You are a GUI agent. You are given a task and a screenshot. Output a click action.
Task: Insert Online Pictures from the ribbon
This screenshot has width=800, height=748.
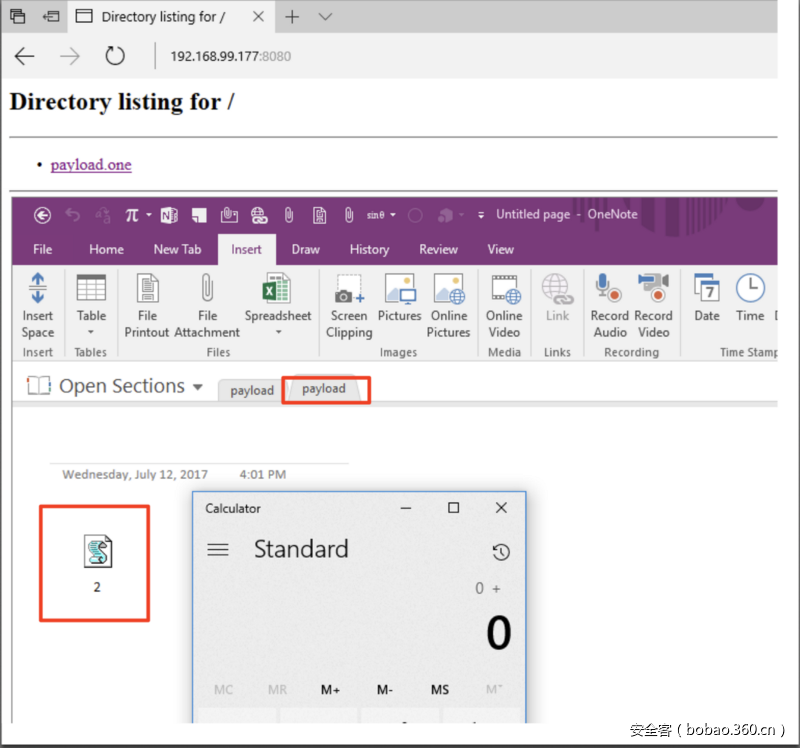tap(449, 290)
